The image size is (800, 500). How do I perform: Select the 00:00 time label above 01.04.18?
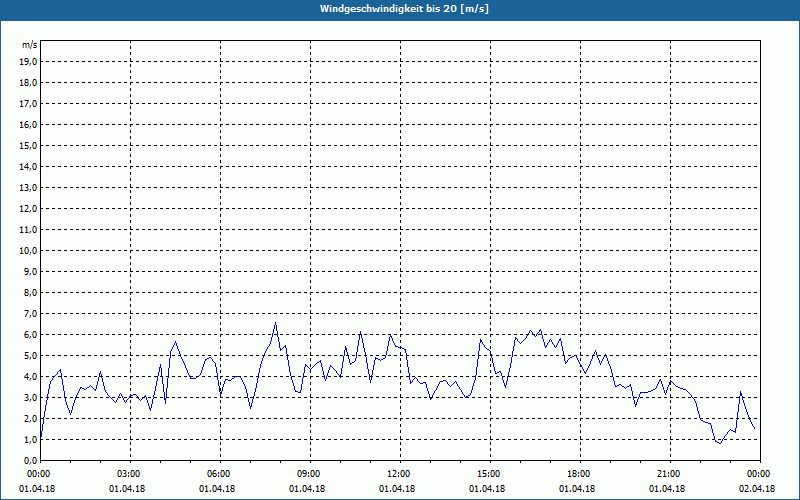38,474
